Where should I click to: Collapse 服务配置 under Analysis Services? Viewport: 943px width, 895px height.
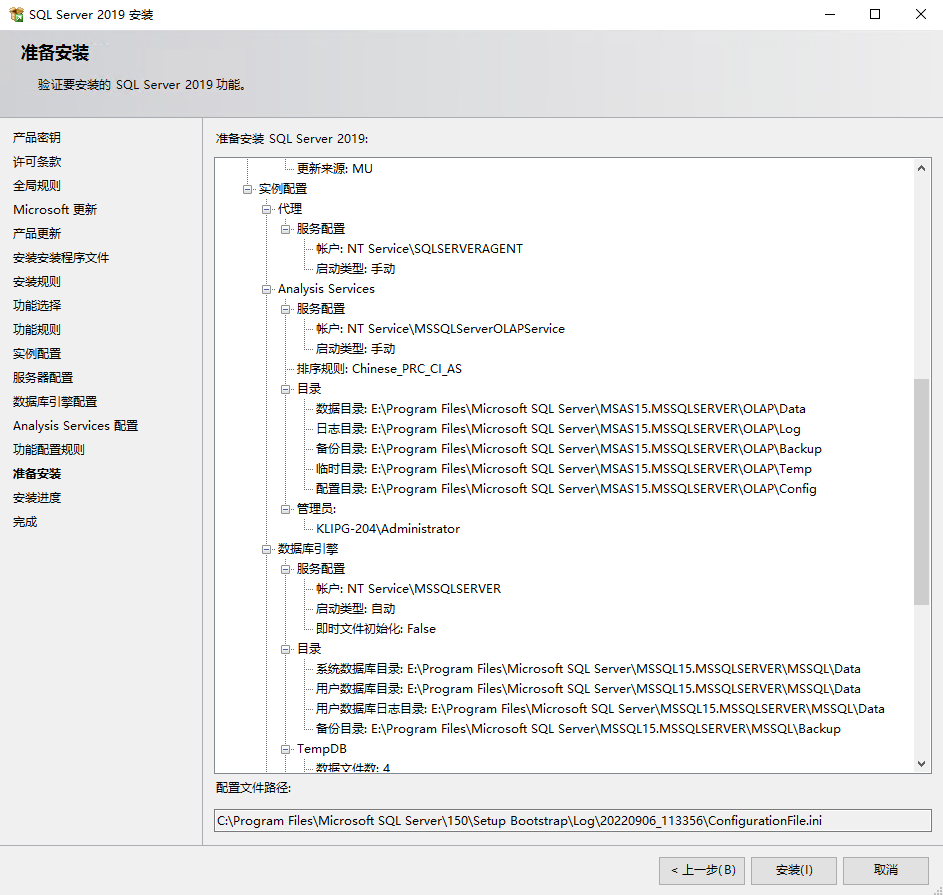[286, 309]
